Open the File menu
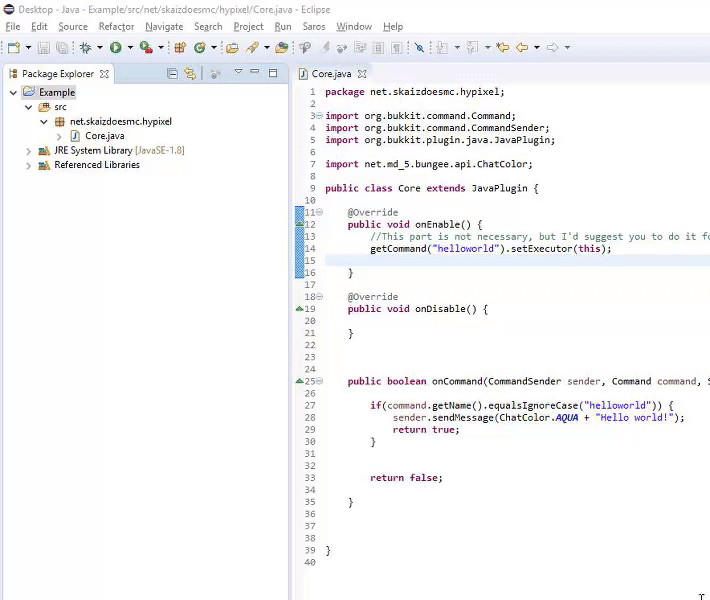 tap(13, 27)
